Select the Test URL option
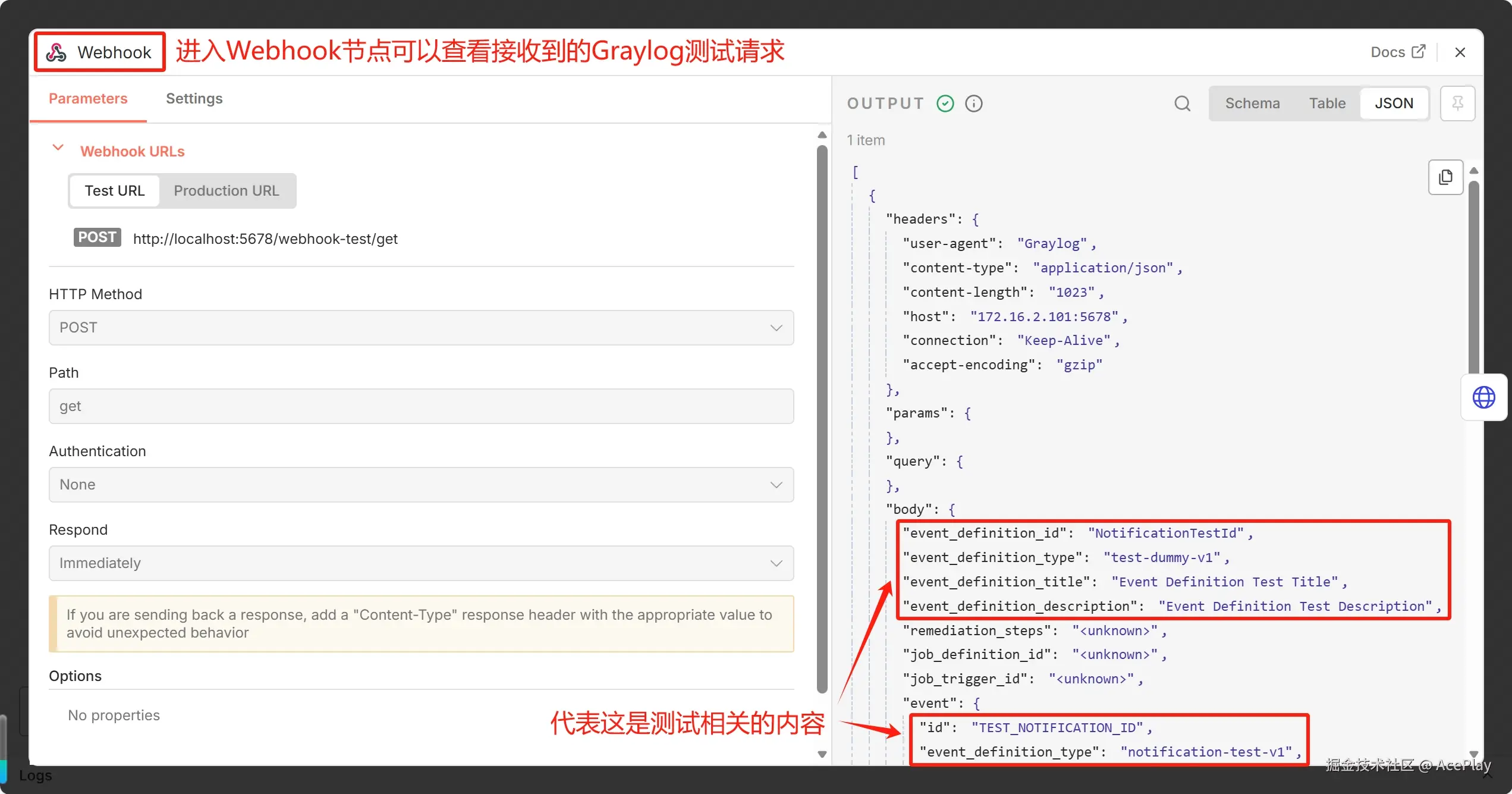The height and width of the screenshot is (794, 1512). (x=114, y=190)
